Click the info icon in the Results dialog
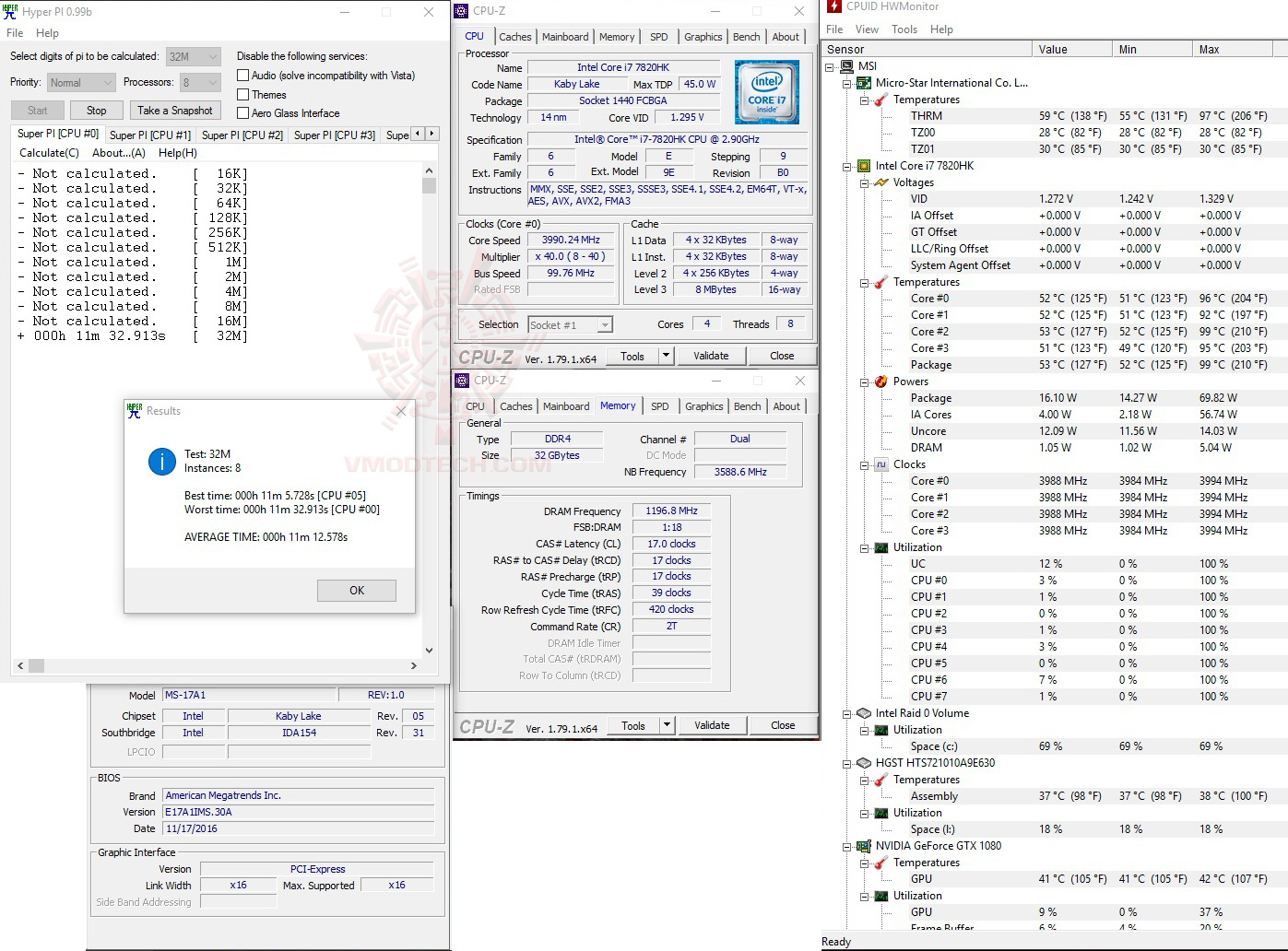The image size is (1288, 951). (161, 462)
